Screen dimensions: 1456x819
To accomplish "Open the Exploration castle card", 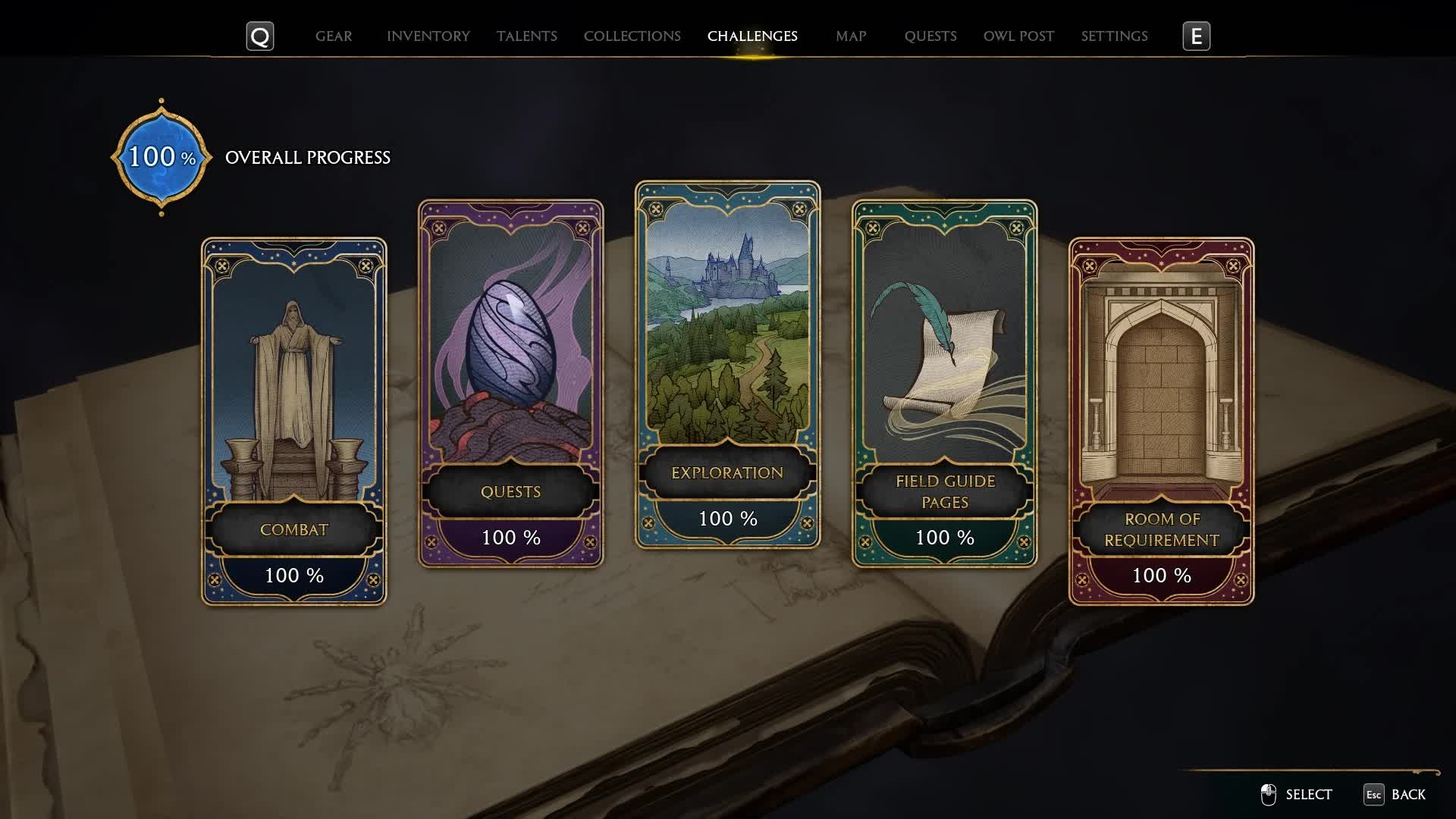I will 727,364.
